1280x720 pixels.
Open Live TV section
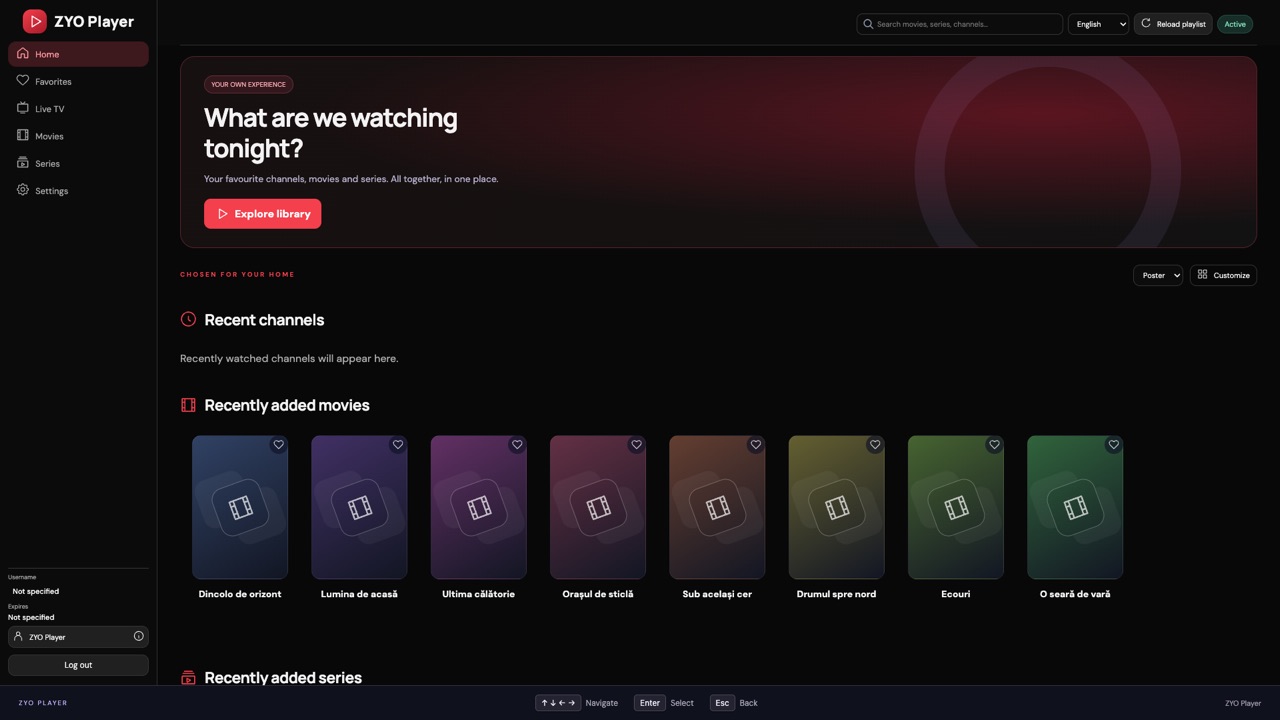[78, 108]
